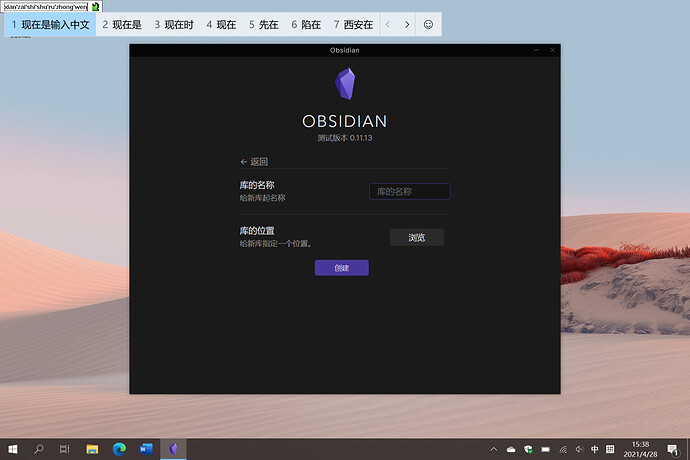Open File Explorer from the taskbar
The width and height of the screenshot is (690, 460).
[x=92, y=449]
